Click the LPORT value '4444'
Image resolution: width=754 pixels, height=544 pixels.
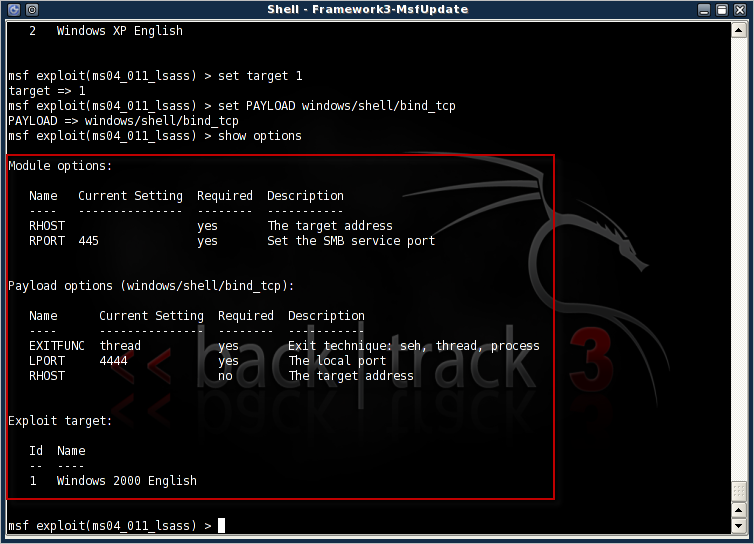pos(113,361)
